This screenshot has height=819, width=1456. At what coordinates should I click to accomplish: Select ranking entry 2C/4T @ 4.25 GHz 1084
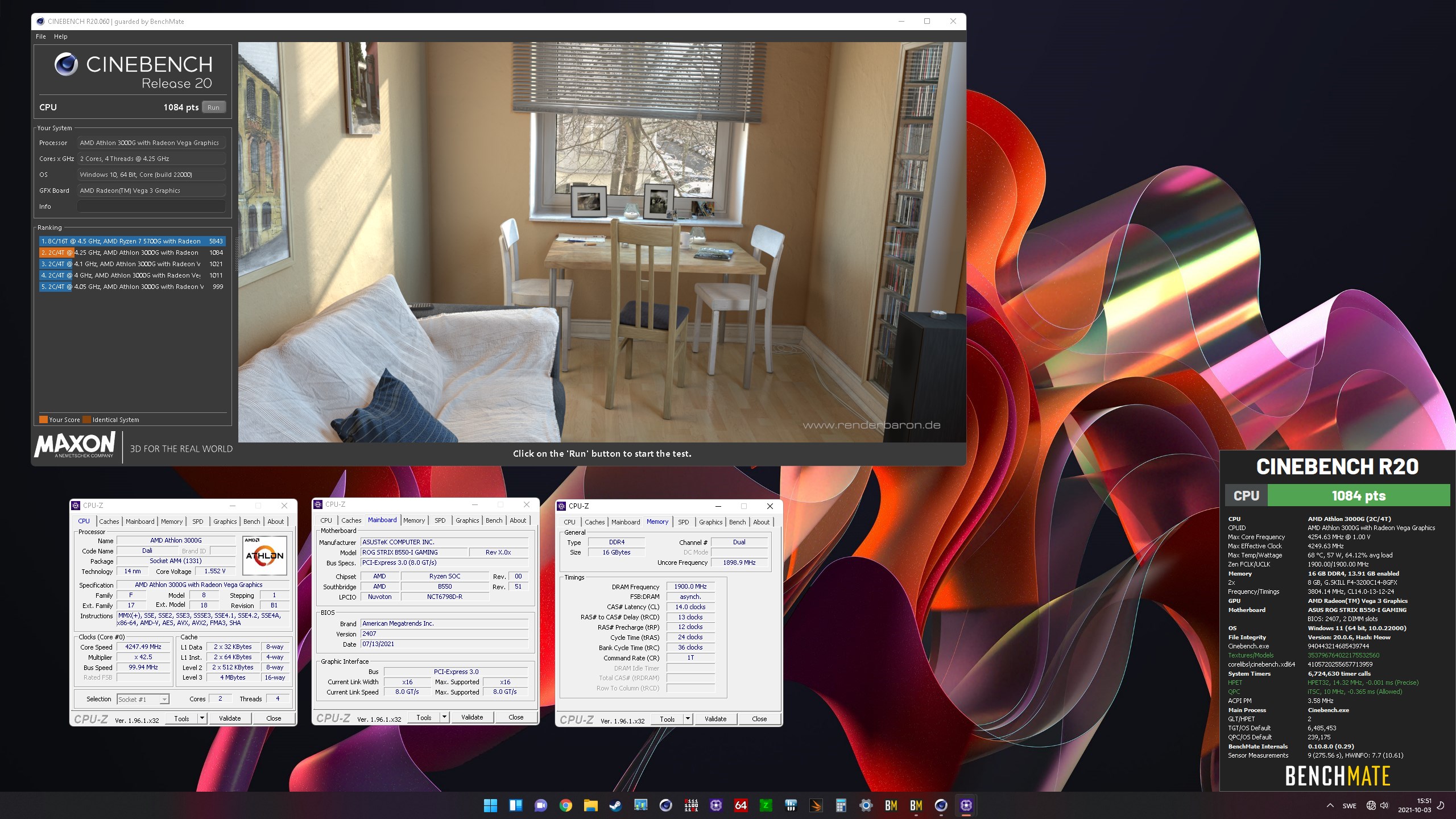(132, 253)
